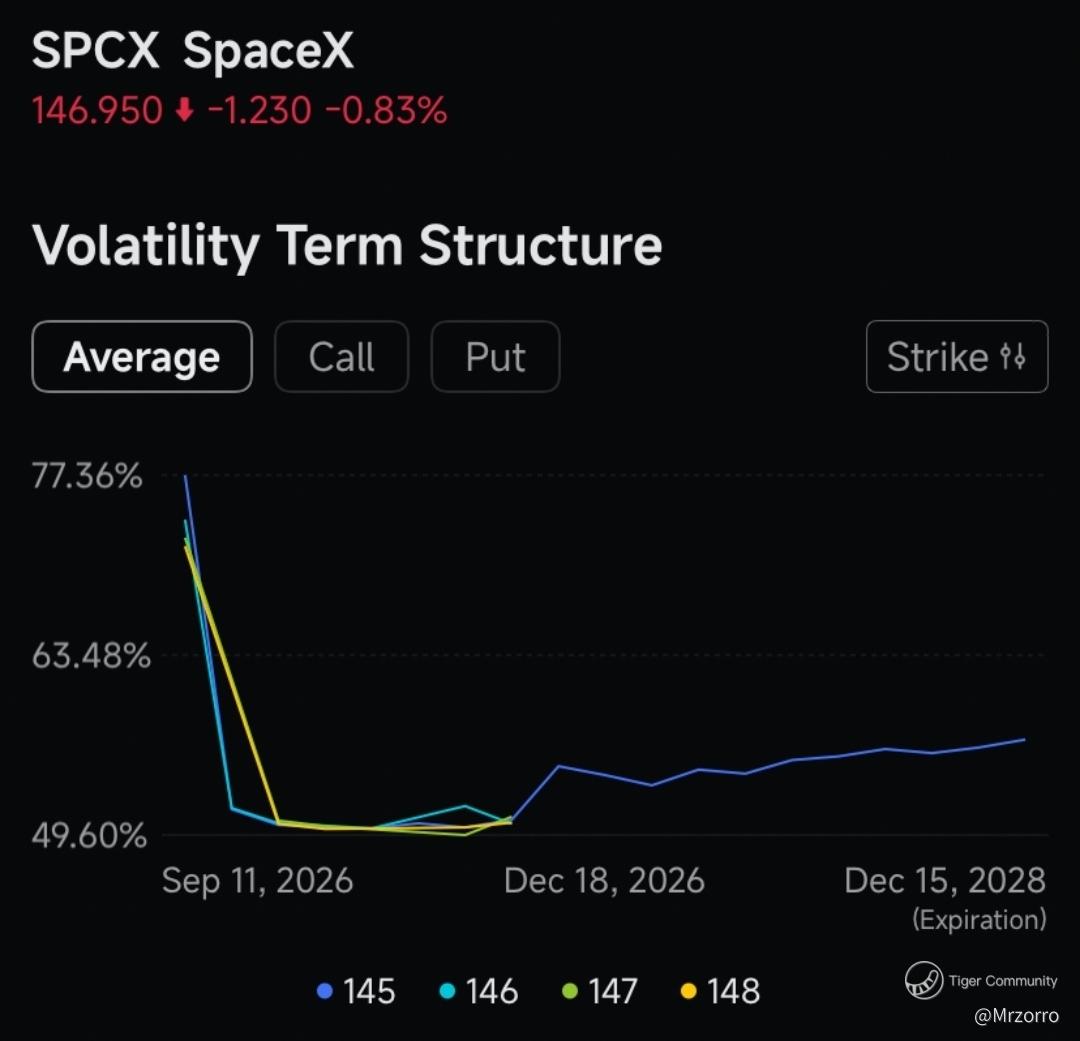Switch to the Put tab
Screen dimensions: 1080x1041
pyautogui.click(x=495, y=357)
